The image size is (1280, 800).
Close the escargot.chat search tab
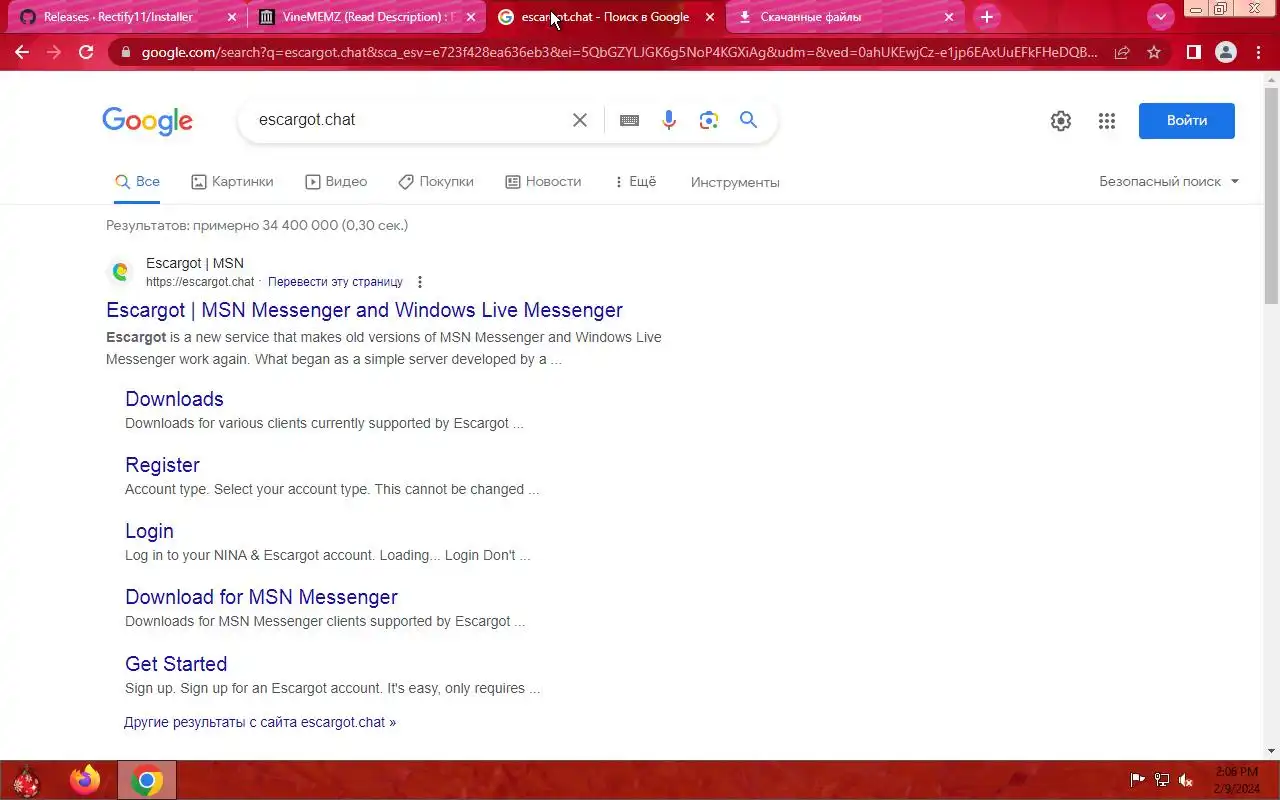click(x=710, y=17)
